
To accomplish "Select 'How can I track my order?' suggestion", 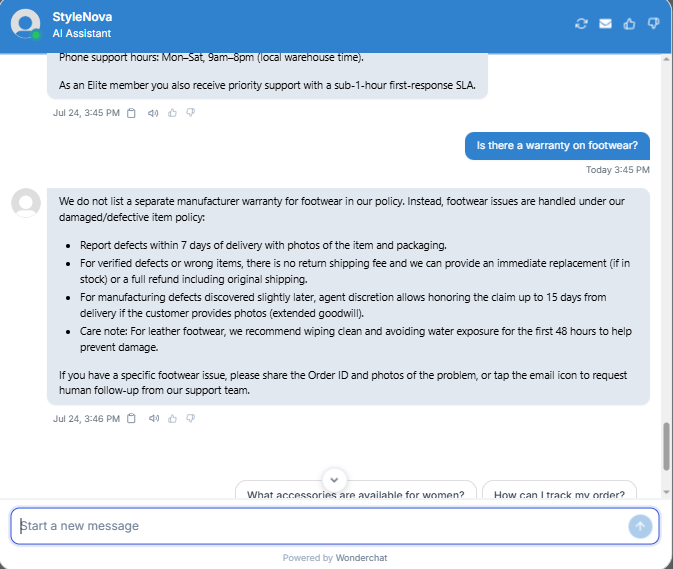I will pyautogui.click(x=559, y=491).
